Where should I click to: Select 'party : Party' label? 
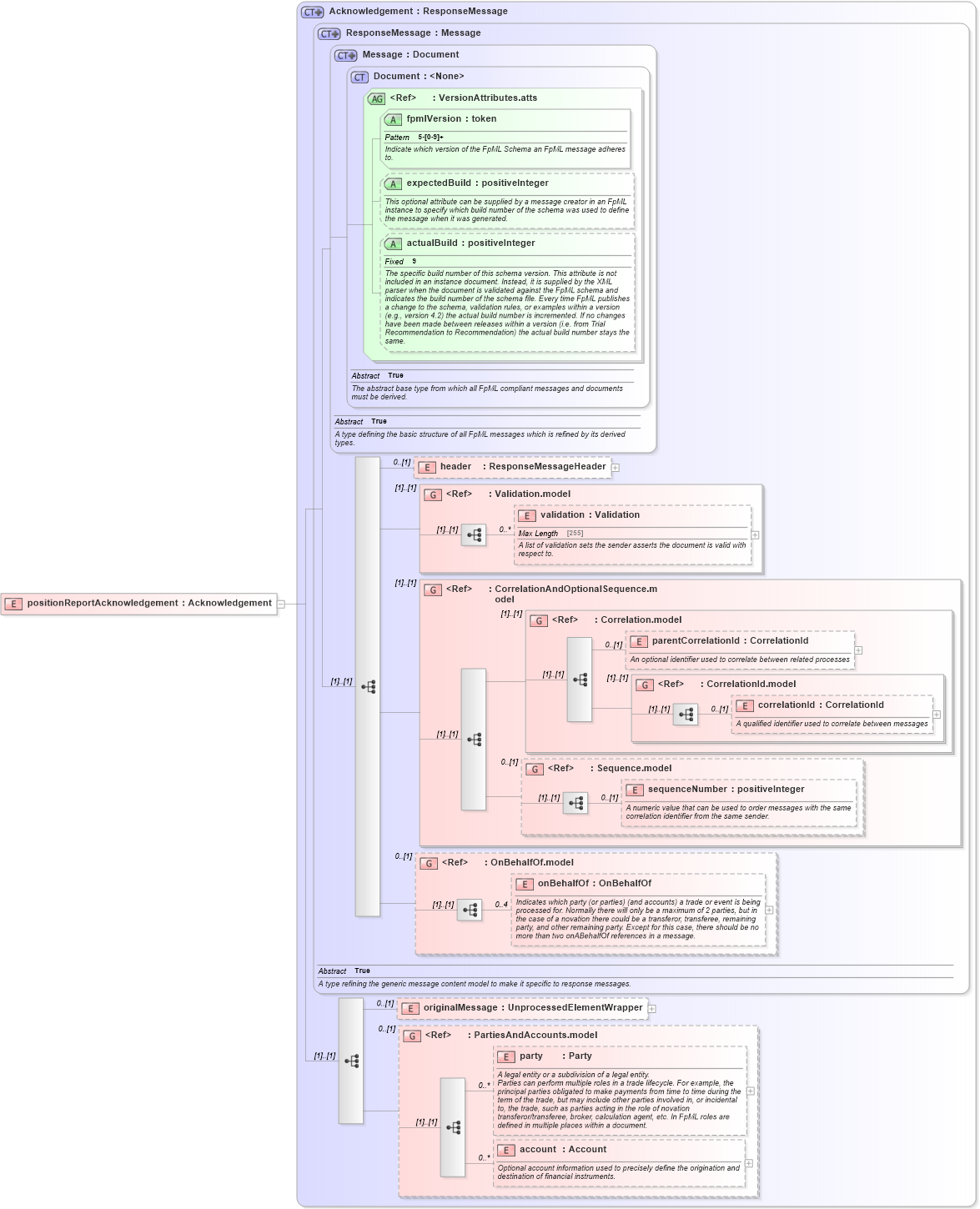pyautogui.click(x=555, y=1056)
